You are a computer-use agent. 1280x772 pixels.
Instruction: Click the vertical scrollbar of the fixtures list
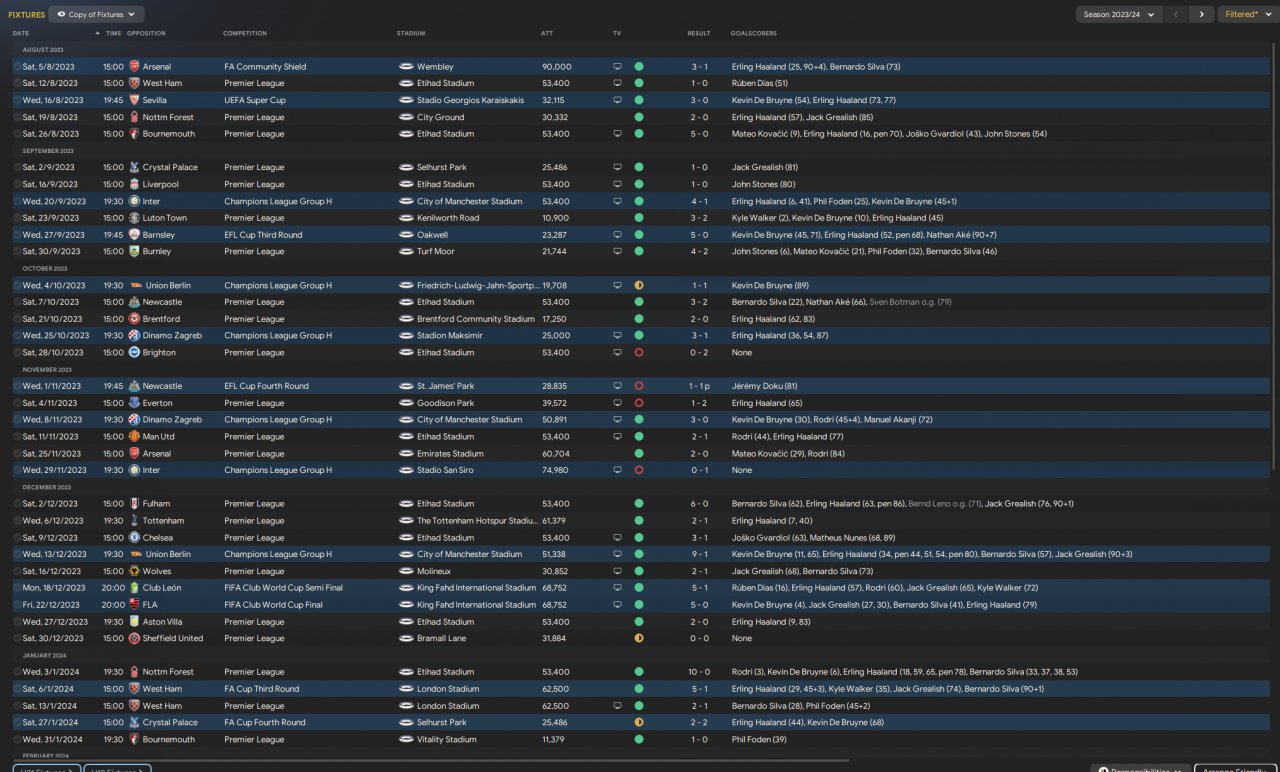(1274, 256)
